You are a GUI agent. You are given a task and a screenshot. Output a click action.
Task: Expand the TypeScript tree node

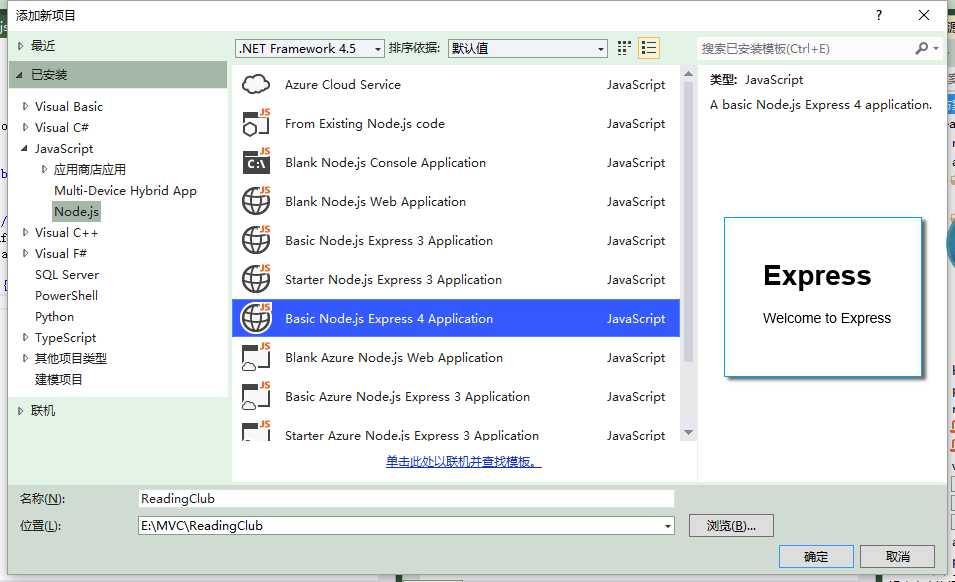coord(25,337)
